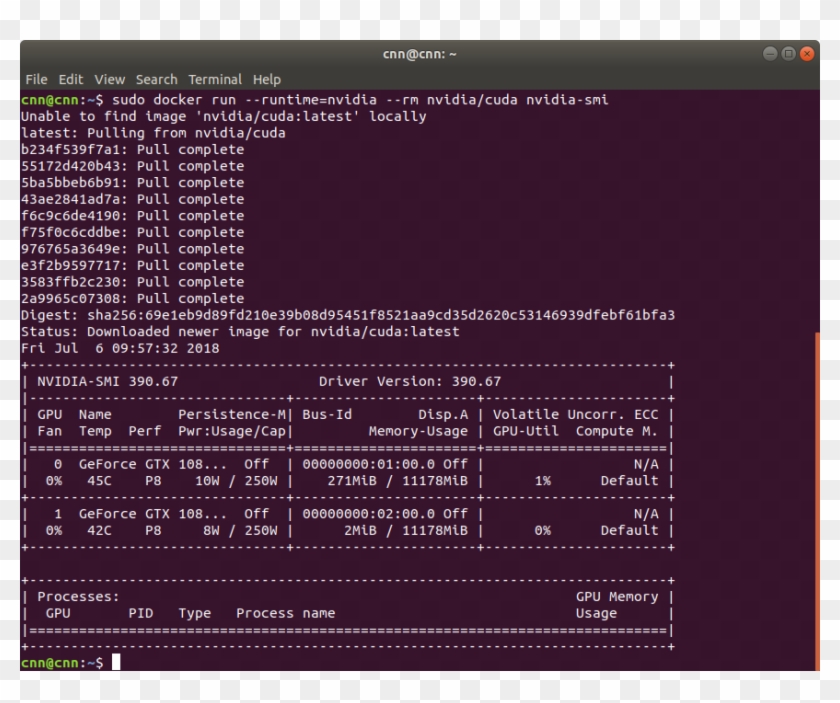
Task: Click the f75f0c6cddbe pull complete line
Action: point(132,233)
